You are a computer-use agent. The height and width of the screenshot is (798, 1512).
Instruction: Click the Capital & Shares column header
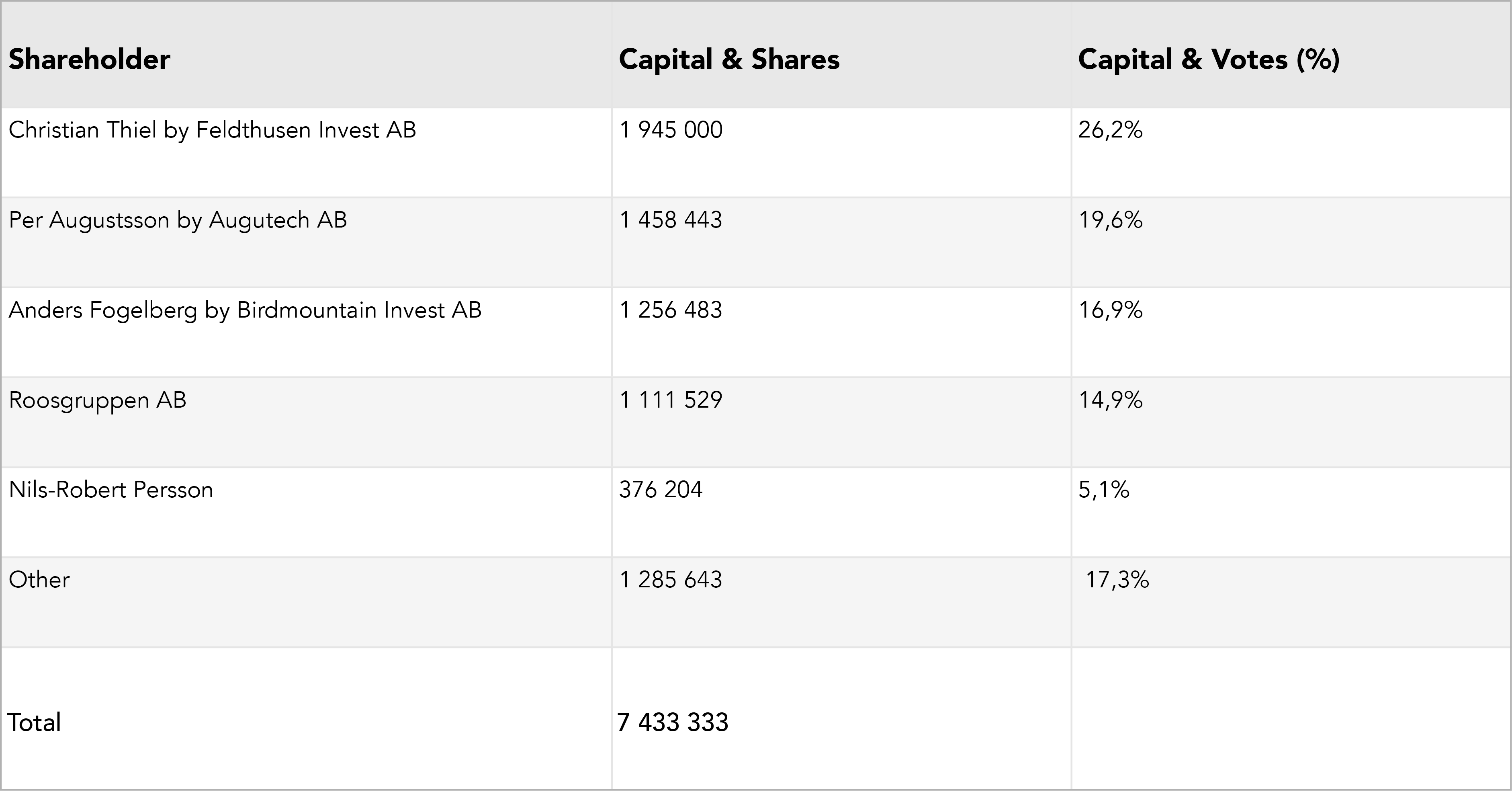coord(729,59)
